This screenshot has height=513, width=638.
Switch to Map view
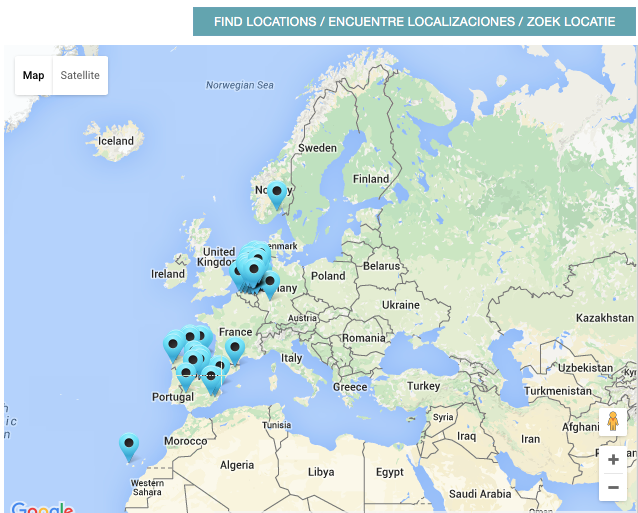tap(33, 75)
